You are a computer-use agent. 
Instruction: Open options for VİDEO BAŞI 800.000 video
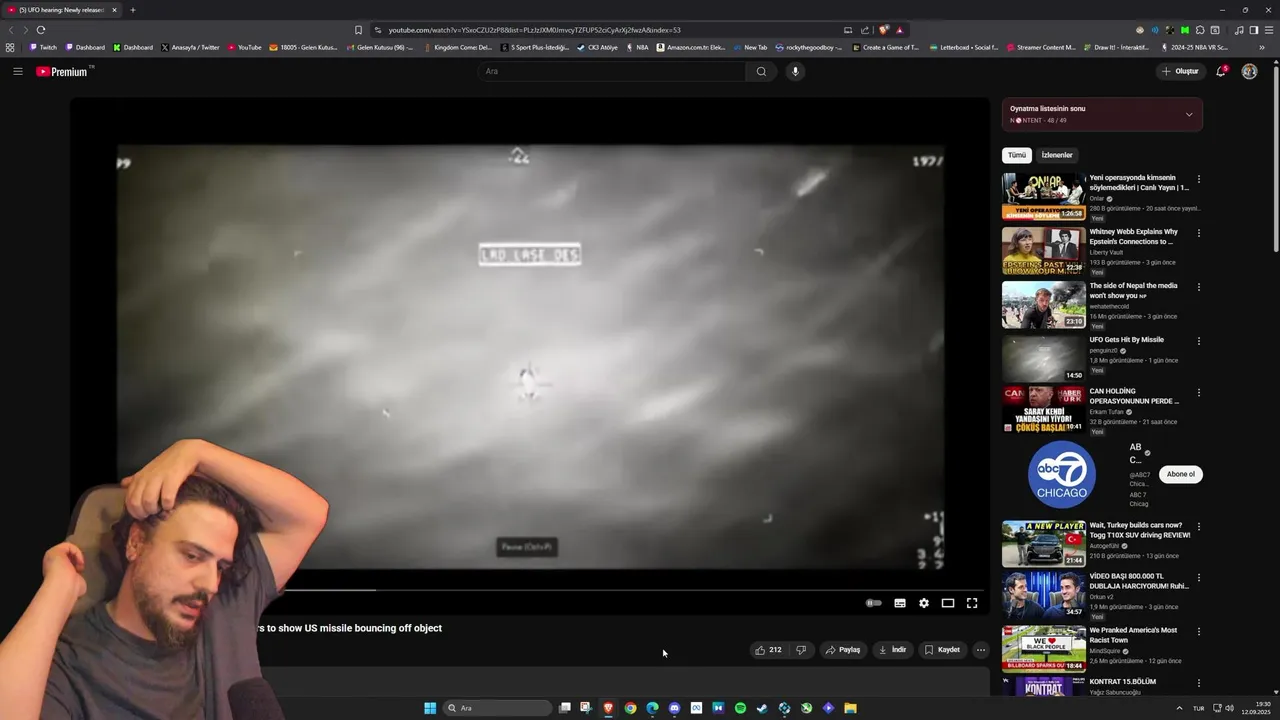click(x=1199, y=578)
